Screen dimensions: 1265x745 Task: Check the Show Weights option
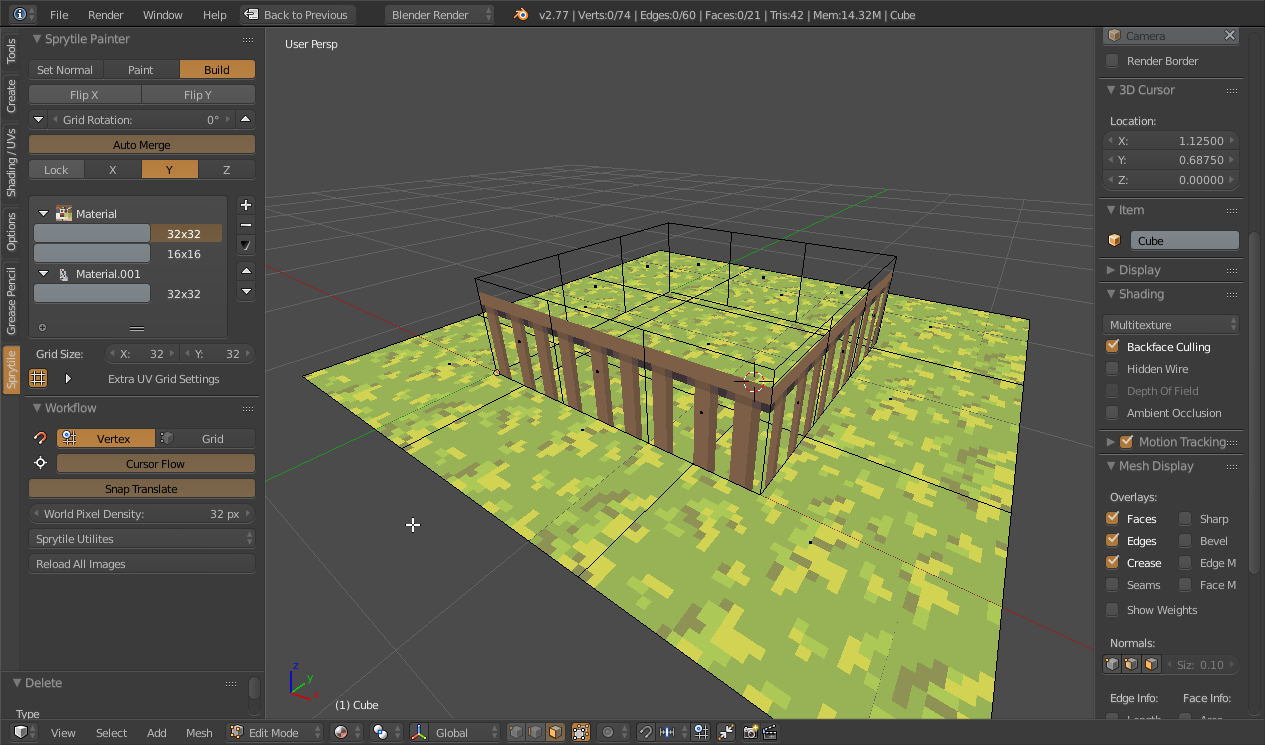(1112, 609)
